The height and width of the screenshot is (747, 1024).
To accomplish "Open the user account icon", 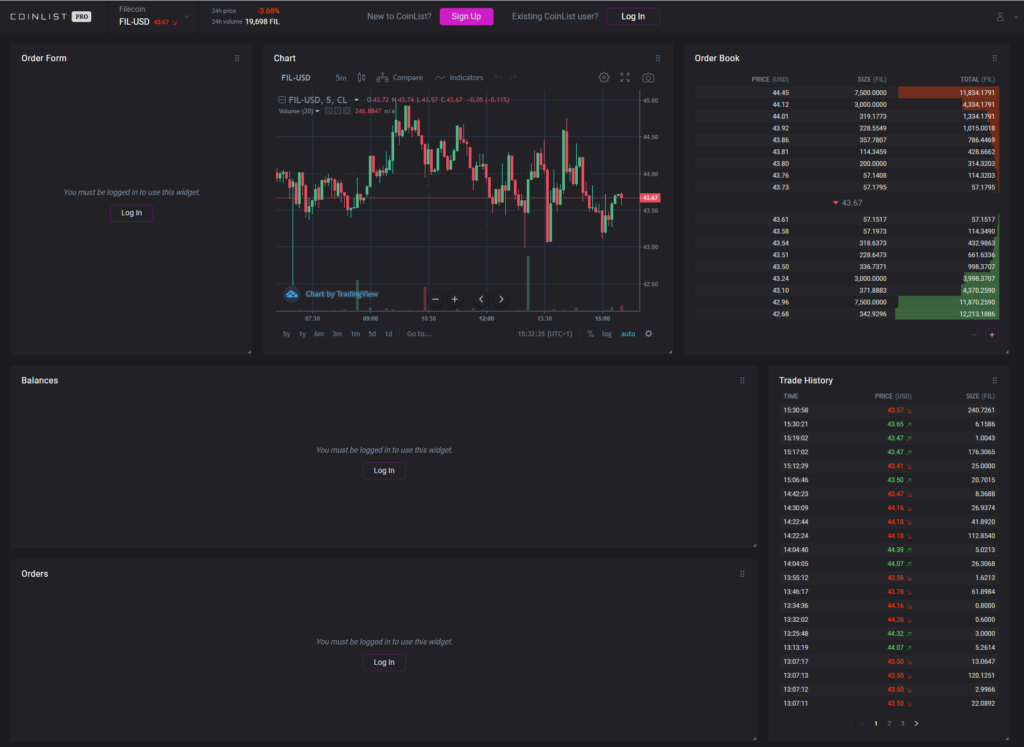I will click(x=1000, y=16).
